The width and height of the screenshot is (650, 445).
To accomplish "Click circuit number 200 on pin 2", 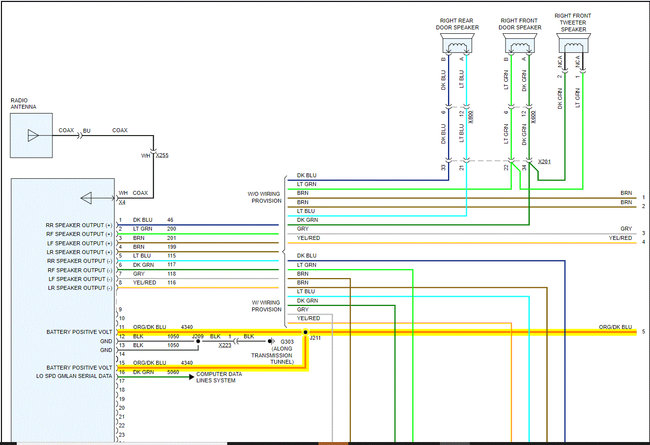I will point(172,229).
